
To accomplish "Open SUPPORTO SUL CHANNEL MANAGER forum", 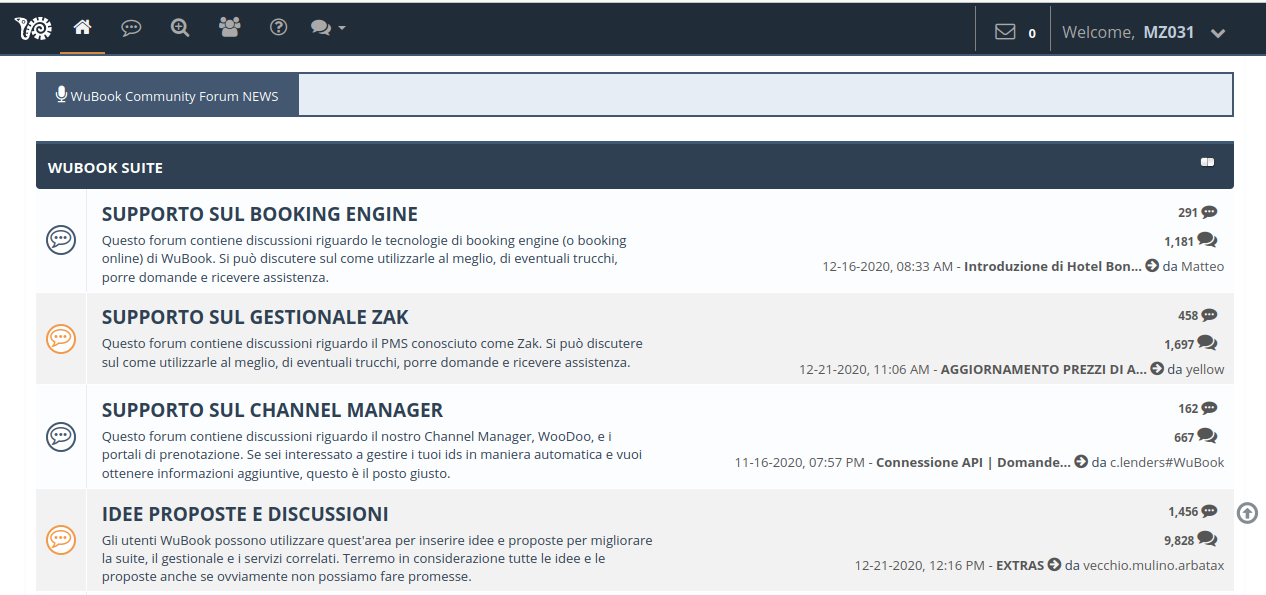I will pyautogui.click(x=272, y=410).
